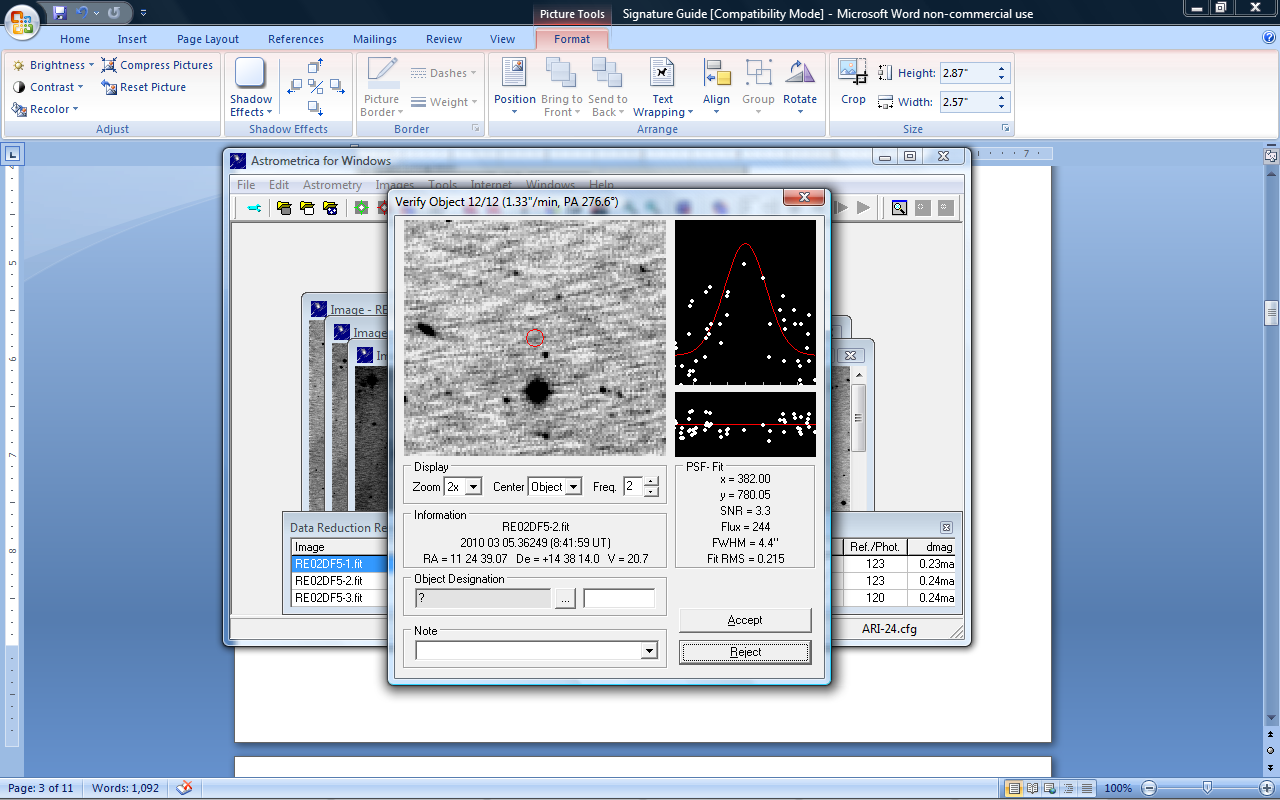This screenshot has width=1280, height=800.
Task: Switch to the Full Screen Reading view
Action: (1033, 788)
